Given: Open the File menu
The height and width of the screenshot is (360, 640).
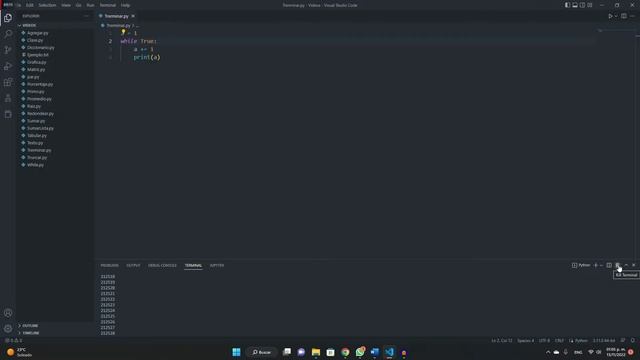Looking at the screenshot, I should (18, 5).
